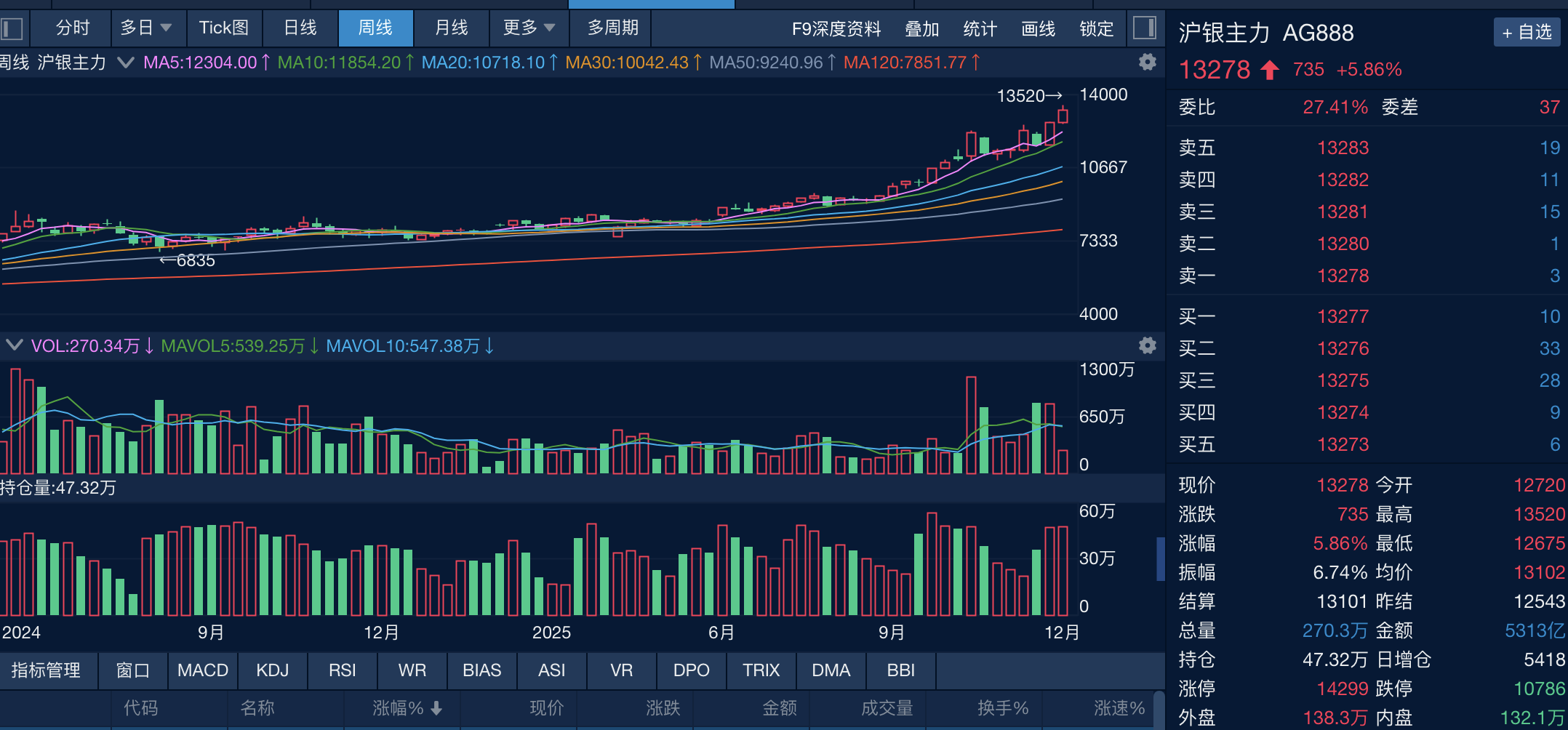
Task: Click the split-screen layout icon beside 锁定
Action: 1145,28
